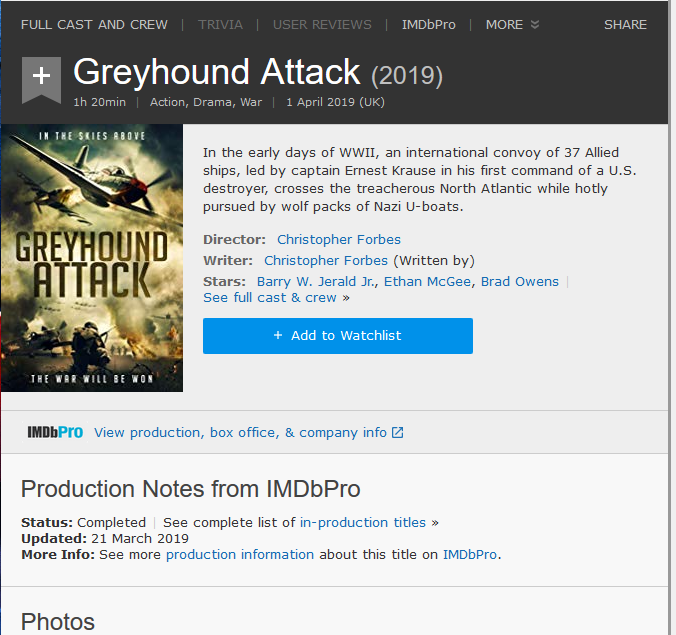Click the SHARE button
This screenshot has width=676, height=635.
[625, 24]
